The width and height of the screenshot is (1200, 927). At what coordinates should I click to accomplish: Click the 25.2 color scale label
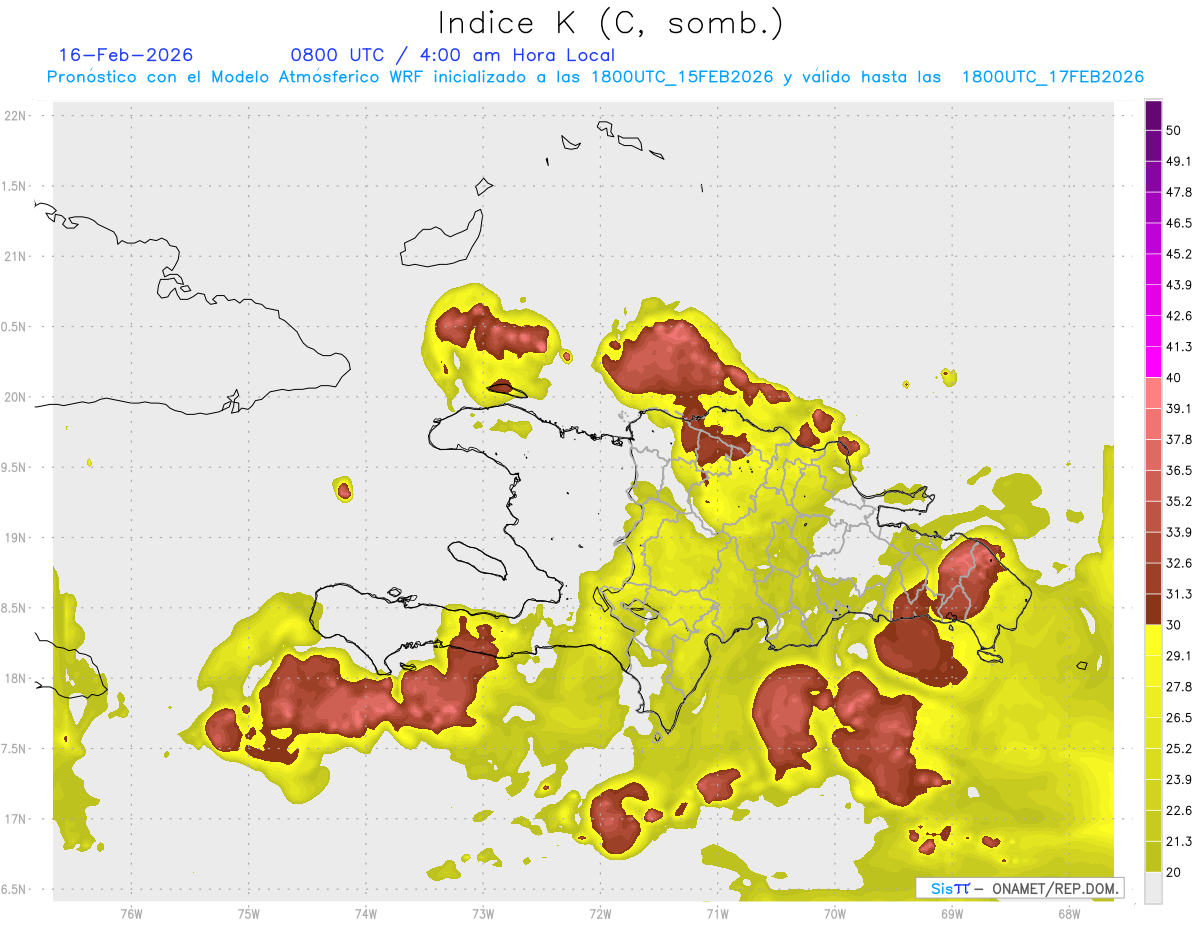click(x=1179, y=749)
